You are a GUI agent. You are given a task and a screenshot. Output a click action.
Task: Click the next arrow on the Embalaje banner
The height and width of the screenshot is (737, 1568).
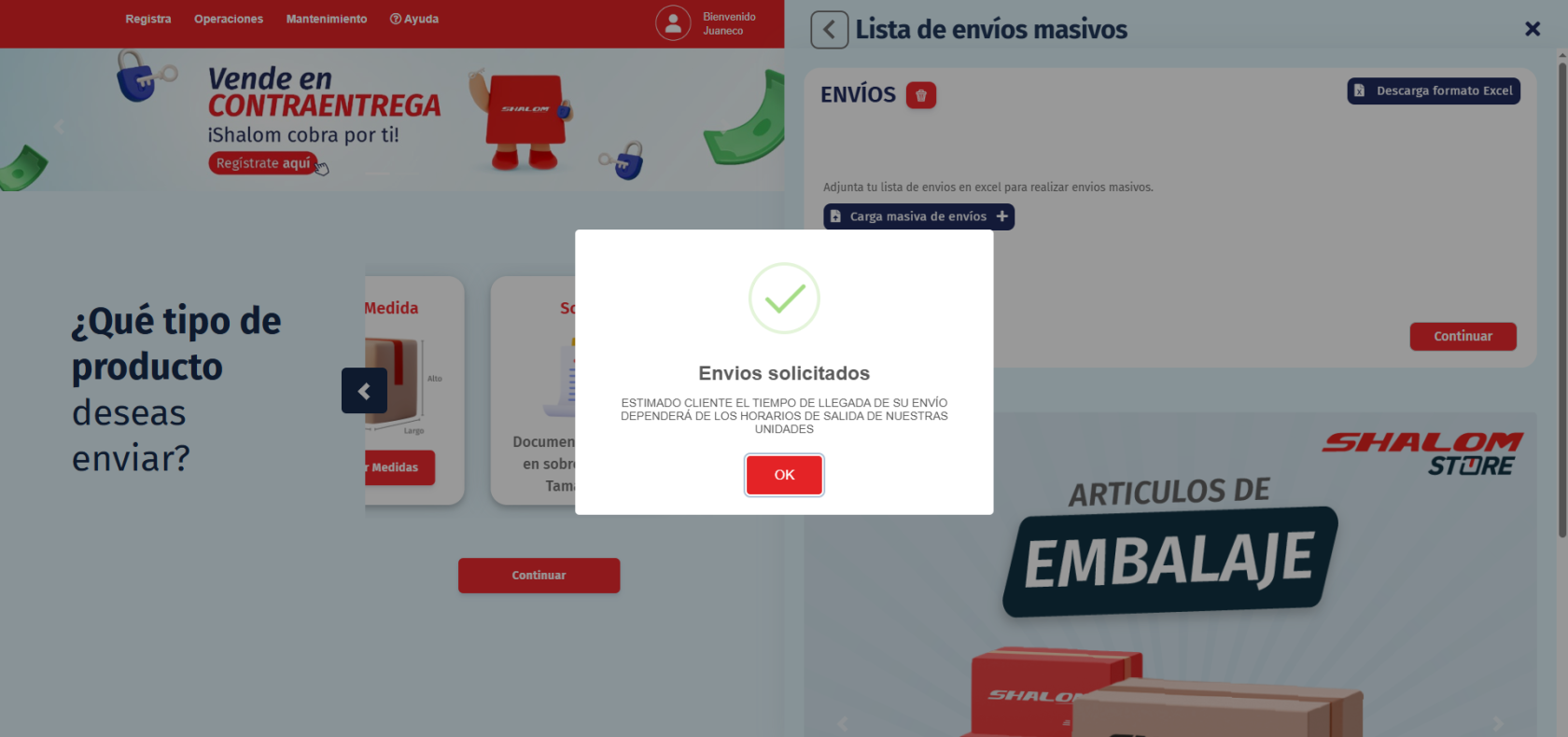(1497, 724)
